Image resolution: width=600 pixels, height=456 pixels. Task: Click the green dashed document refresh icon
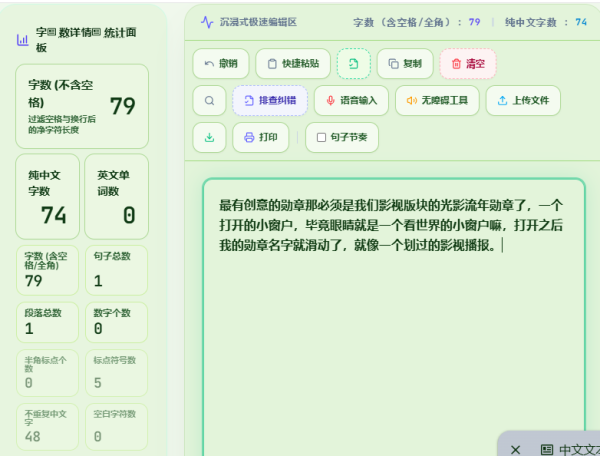coord(354,64)
